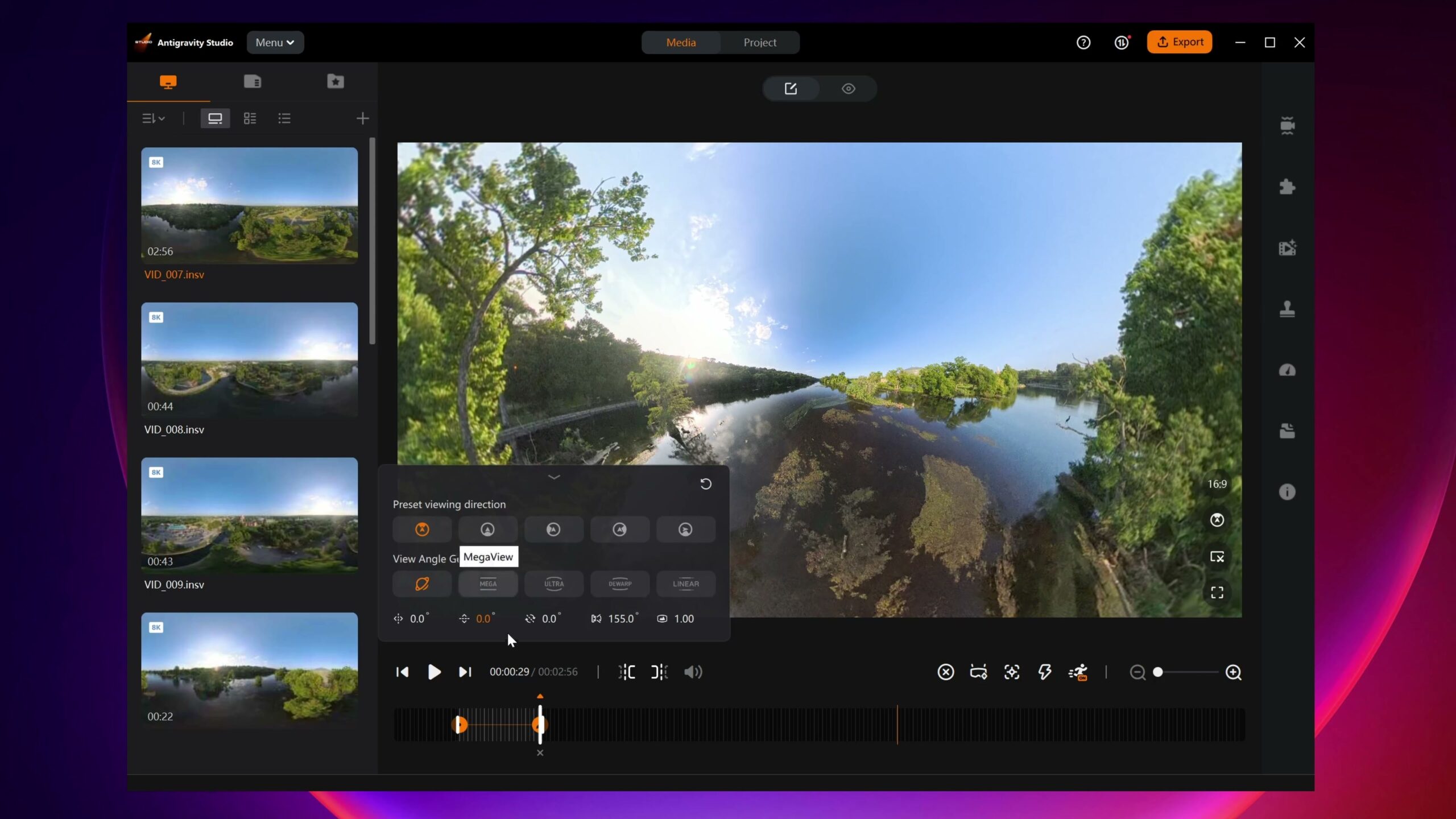Select the fourth preset viewing direction
The height and width of the screenshot is (819, 1456).
click(x=619, y=530)
